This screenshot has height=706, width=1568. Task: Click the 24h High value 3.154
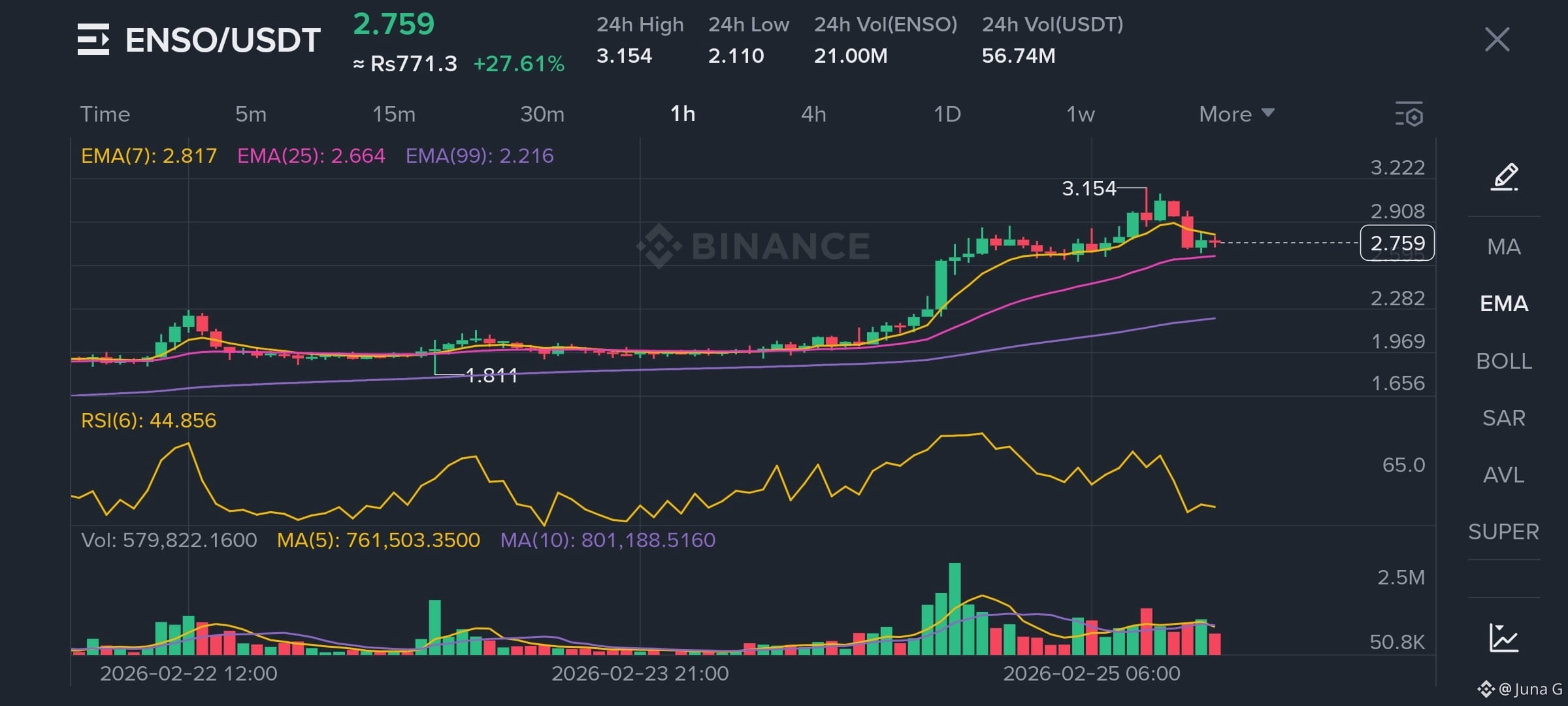[x=624, y=56]
